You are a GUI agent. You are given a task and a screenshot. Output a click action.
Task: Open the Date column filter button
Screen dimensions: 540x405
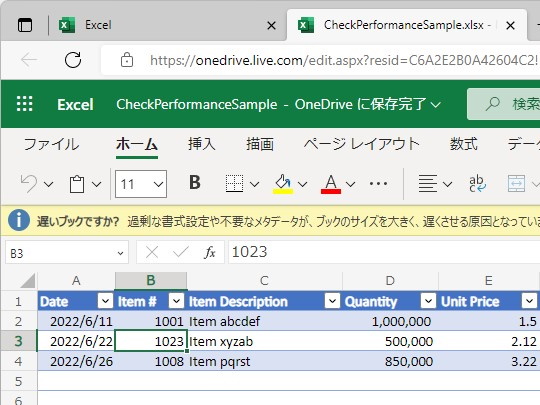(105, 301)
